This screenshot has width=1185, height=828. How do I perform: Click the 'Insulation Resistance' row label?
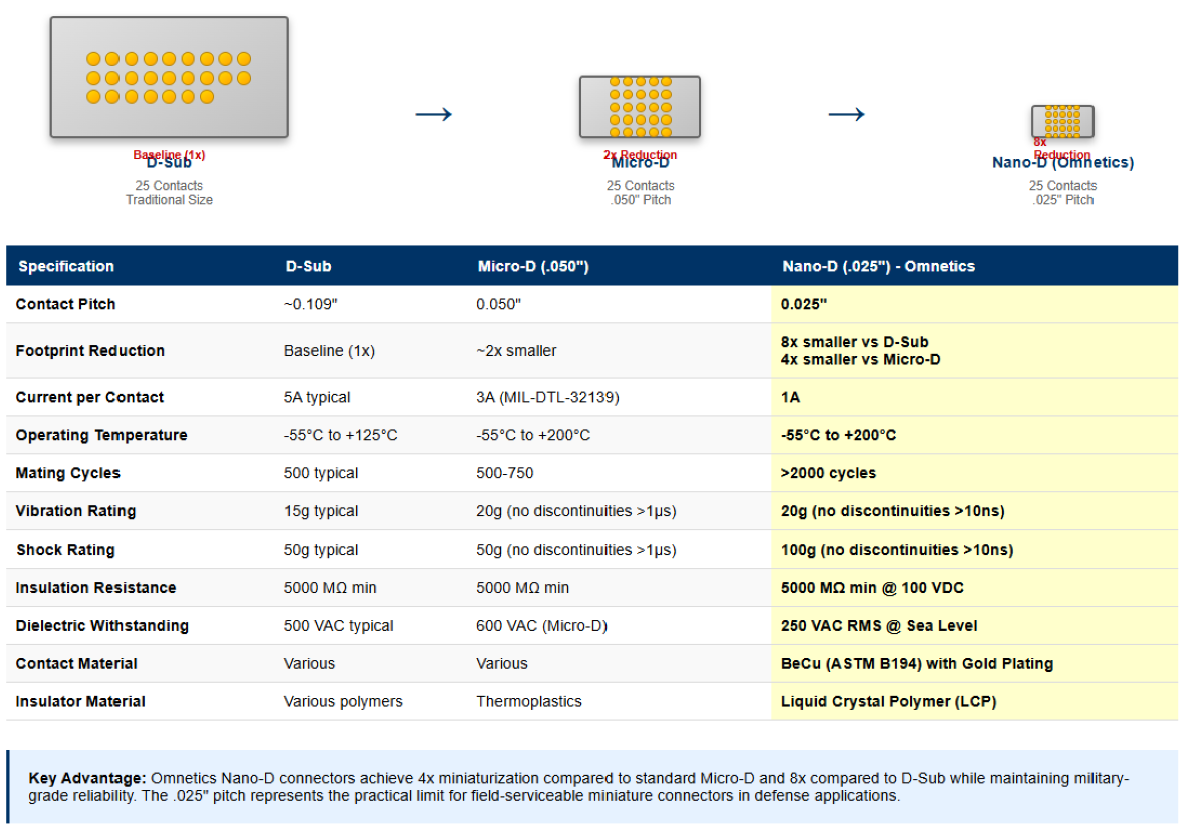pyautogui.click(x=95, y=588)
